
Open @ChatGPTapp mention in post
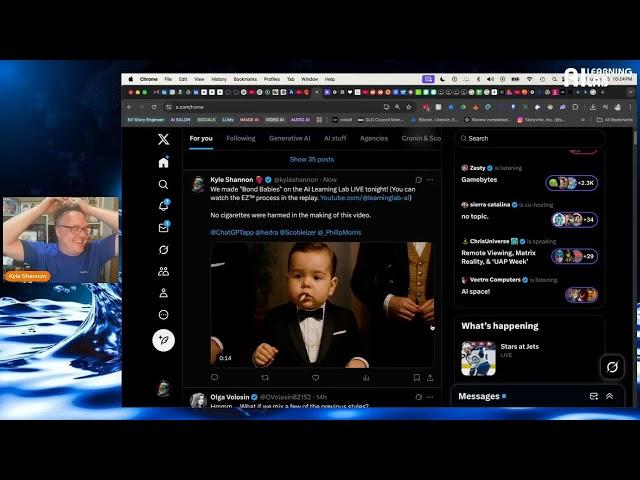pyautogui.click(x=232, y=232)
